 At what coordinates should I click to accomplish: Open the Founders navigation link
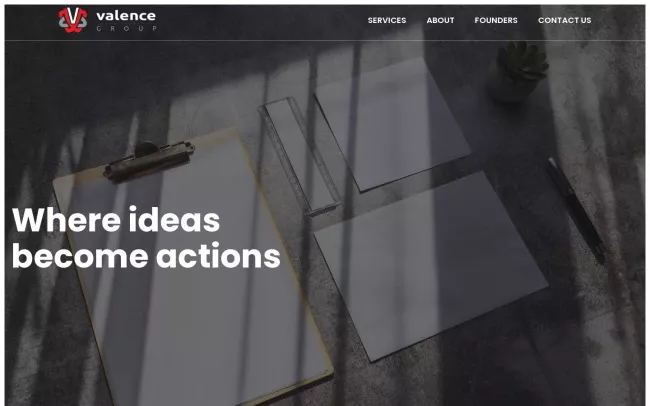[496, 20]
